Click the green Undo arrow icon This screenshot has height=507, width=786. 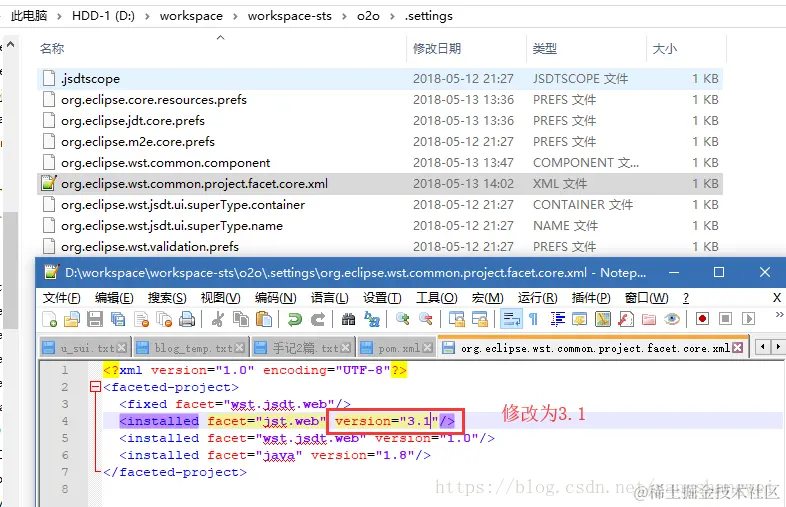(295, 319)
